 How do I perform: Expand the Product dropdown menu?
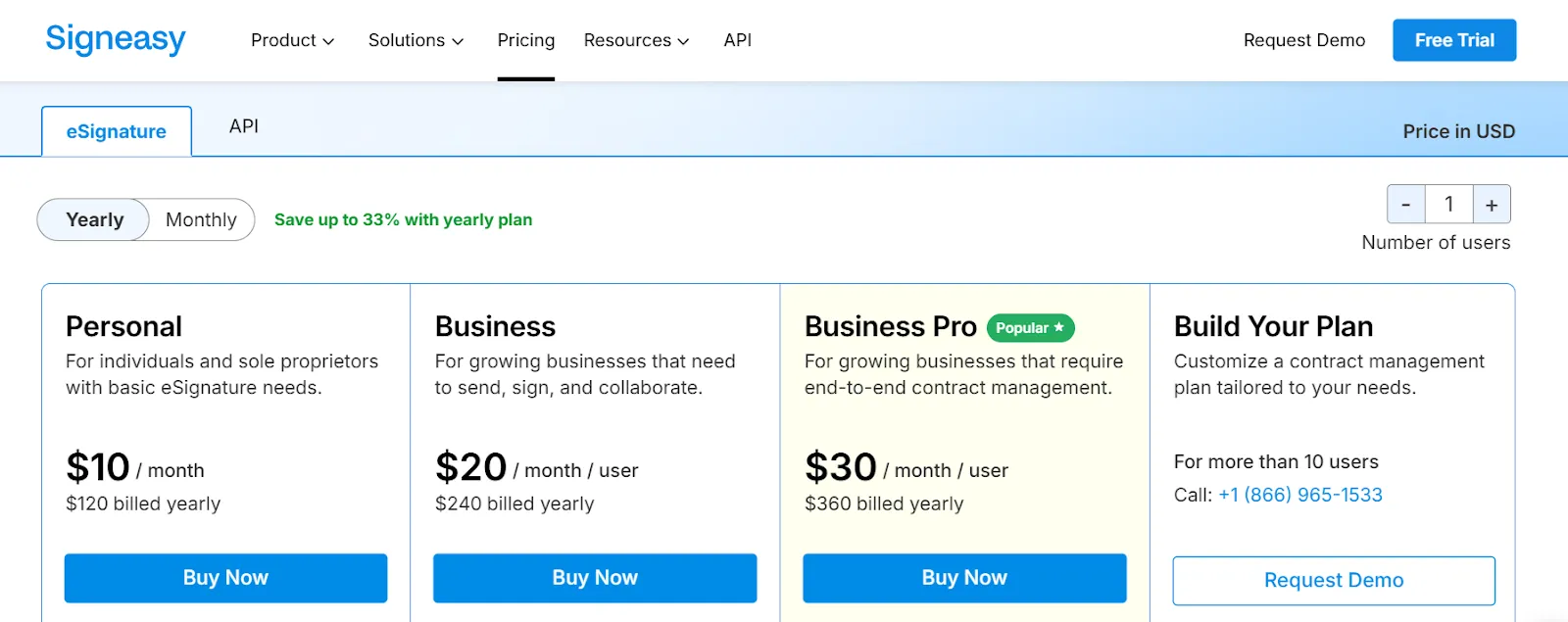(x=292, y=40)
